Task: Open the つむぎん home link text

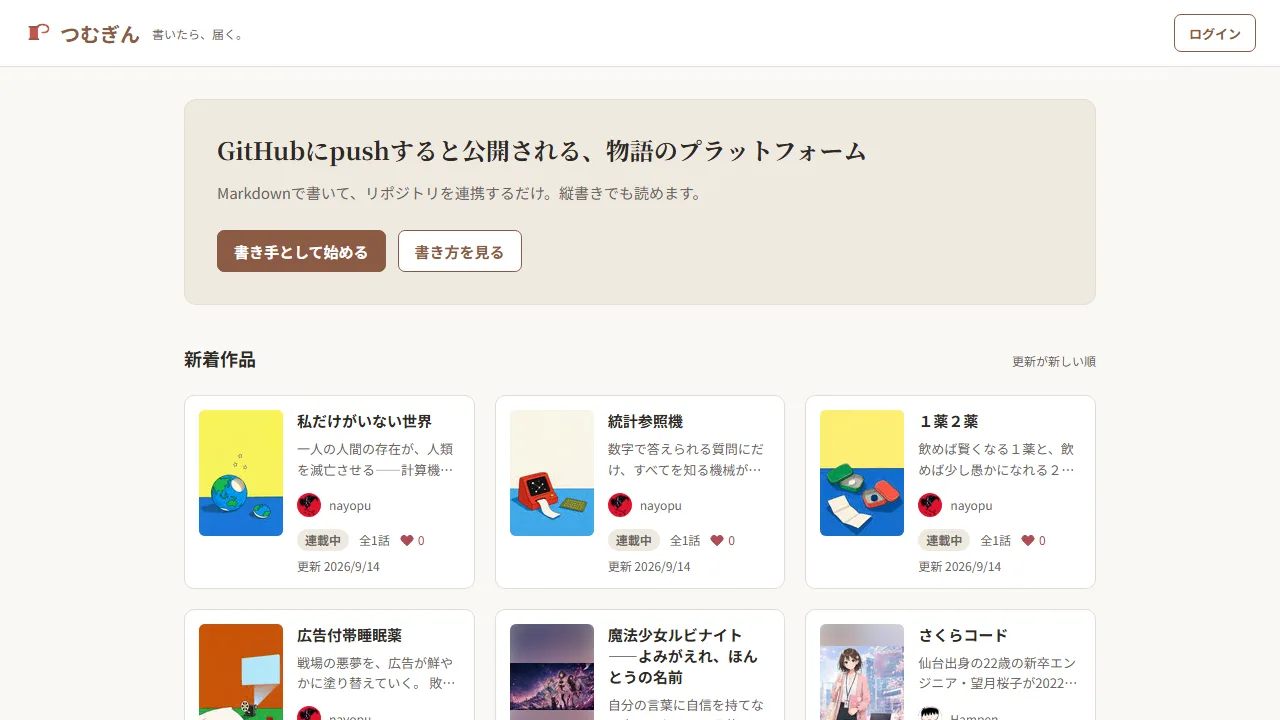Action: point(100,34)
